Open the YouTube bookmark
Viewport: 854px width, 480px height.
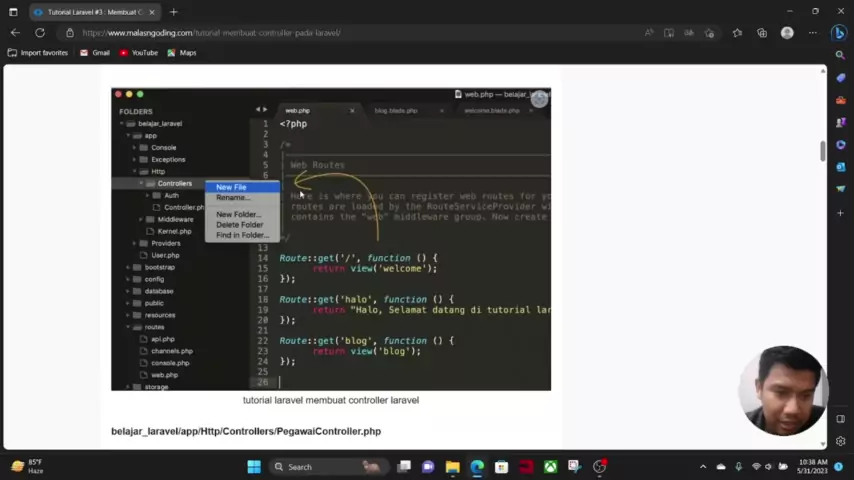click(138, 53)
